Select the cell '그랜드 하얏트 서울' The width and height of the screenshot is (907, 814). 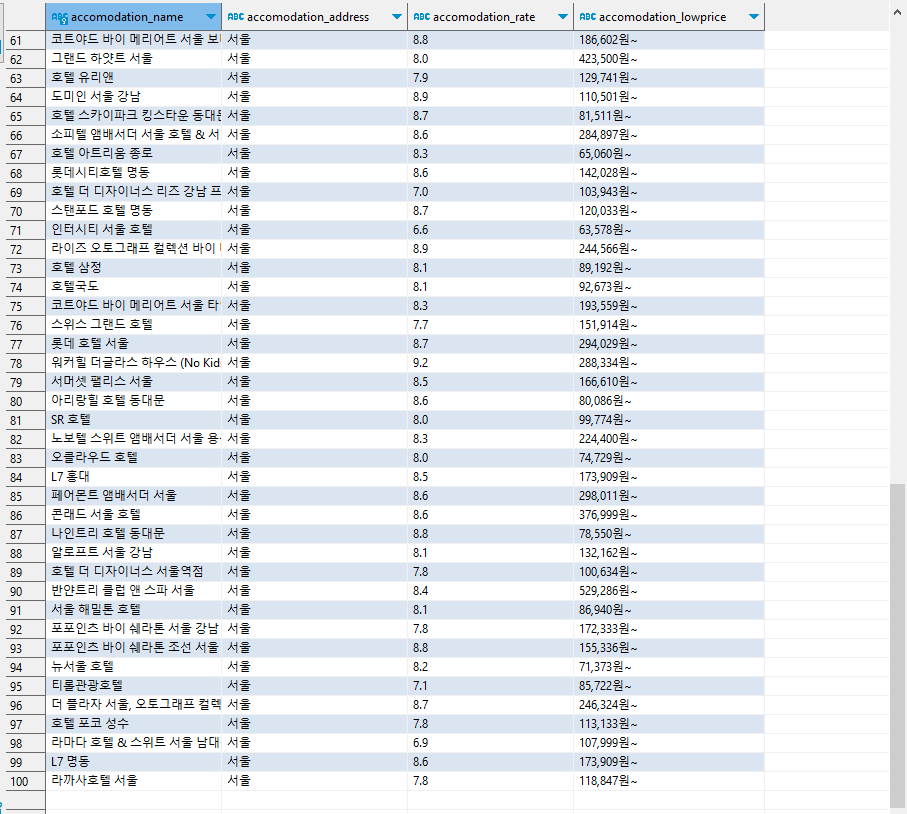[x=134, y=58]
